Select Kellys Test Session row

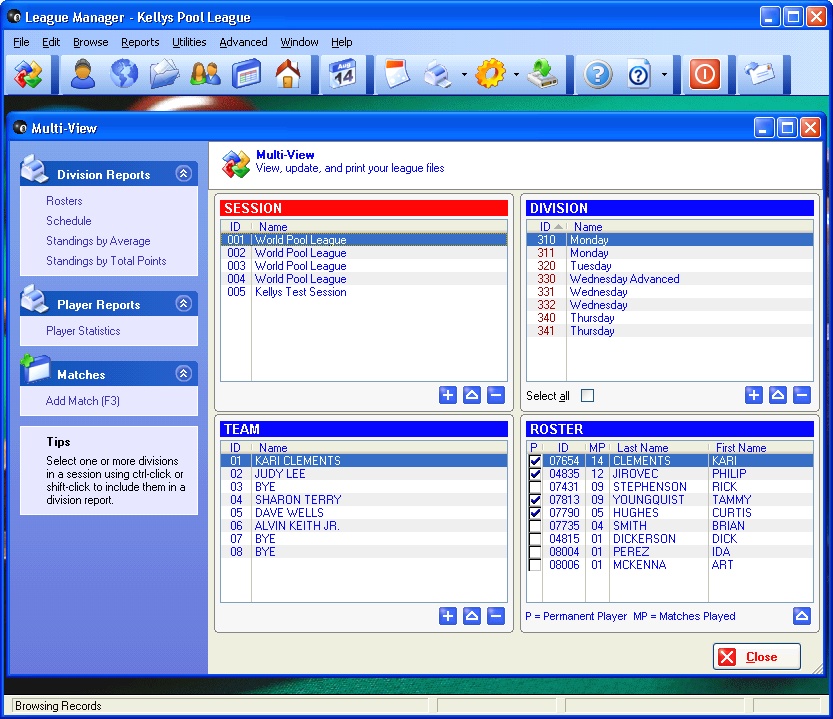click(300, 292)
